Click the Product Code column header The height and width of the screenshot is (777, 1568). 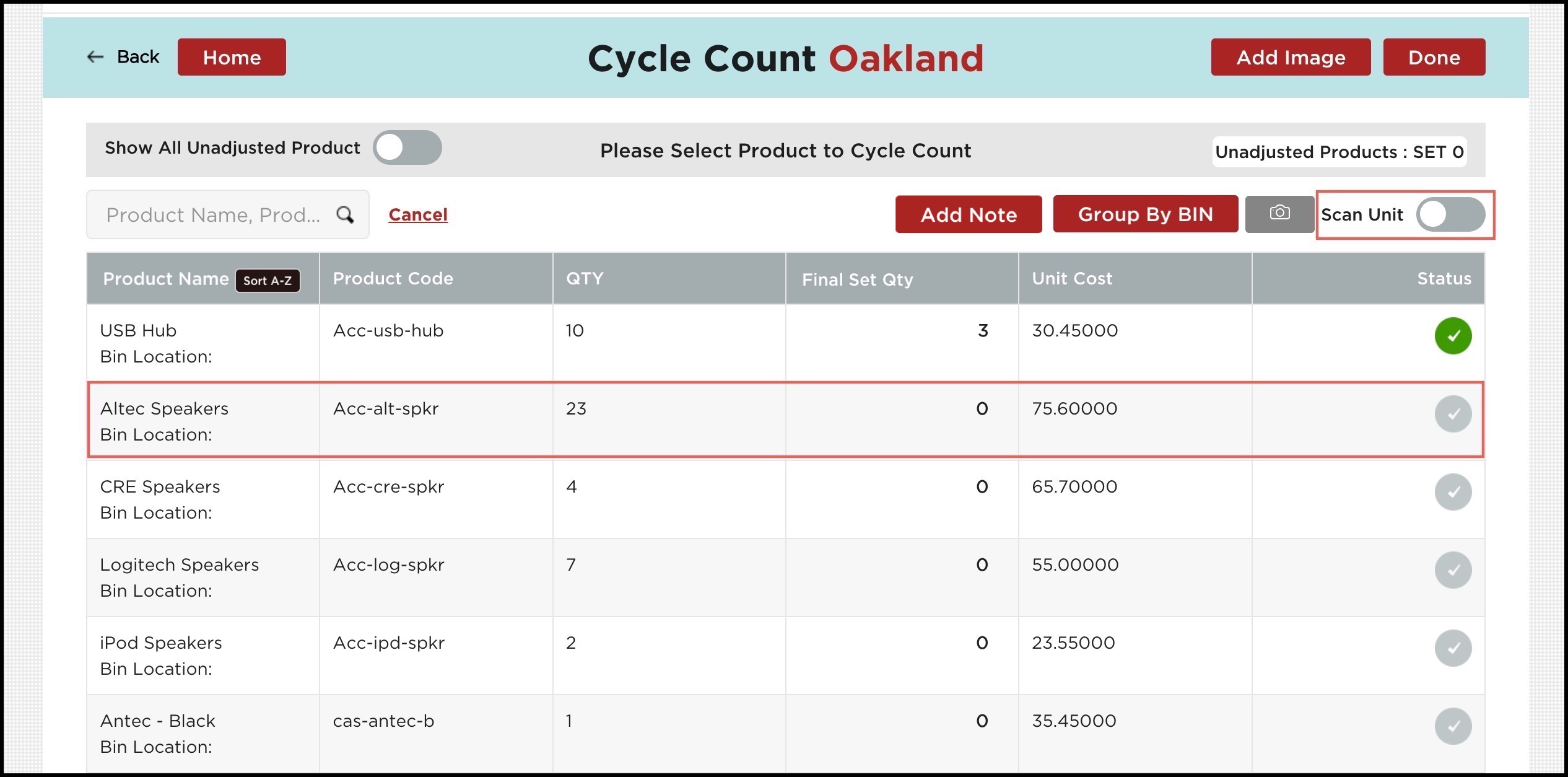[393, 279]
